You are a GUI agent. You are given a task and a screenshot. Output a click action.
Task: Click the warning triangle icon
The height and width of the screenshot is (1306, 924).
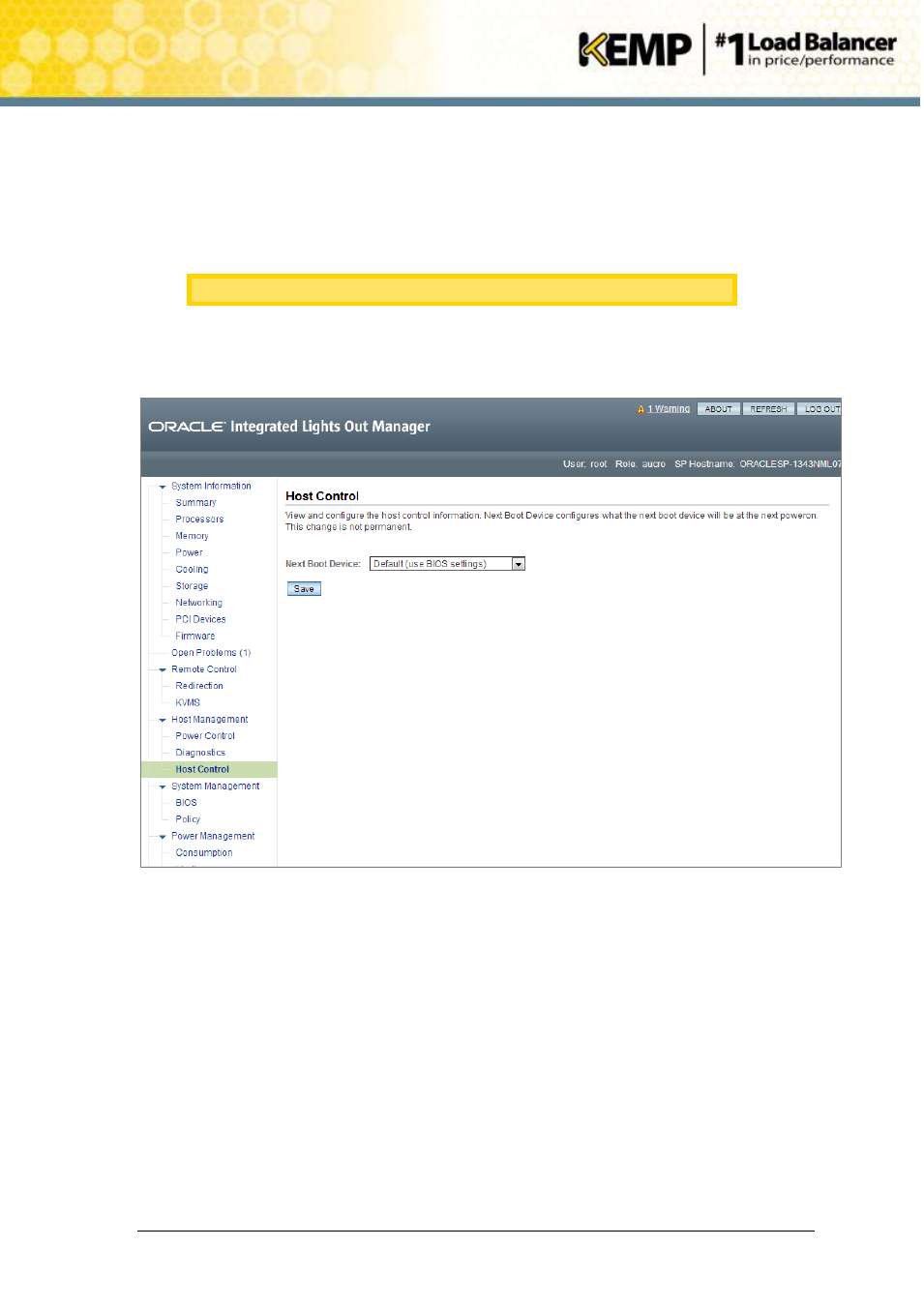[641, 409]
